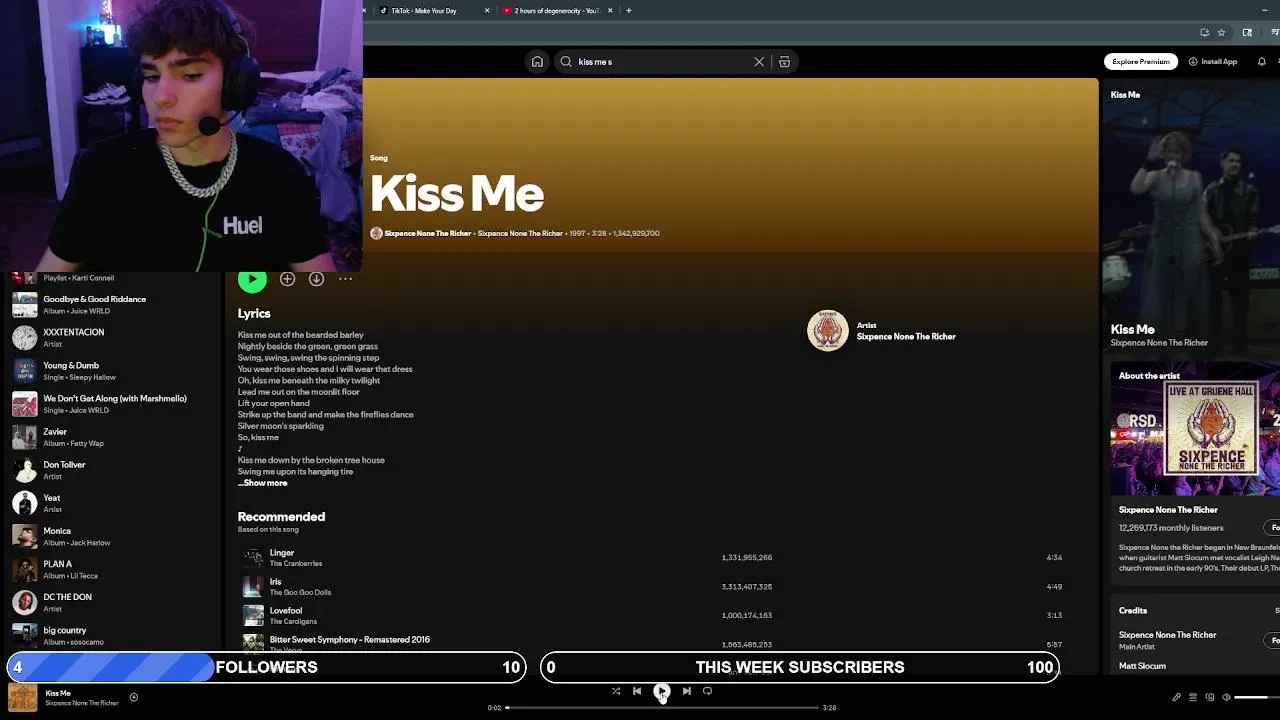Click the install/cast icon in address bar
Image resolution: width=1280 pixels, height=720 pixels.
(x=1205, y=32)
